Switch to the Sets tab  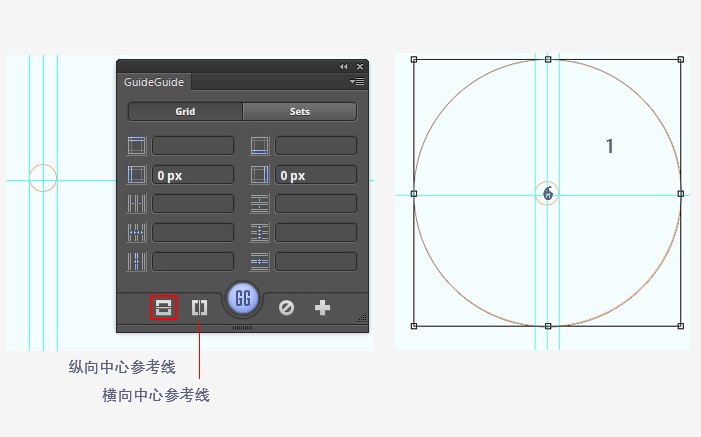[300, 111]
